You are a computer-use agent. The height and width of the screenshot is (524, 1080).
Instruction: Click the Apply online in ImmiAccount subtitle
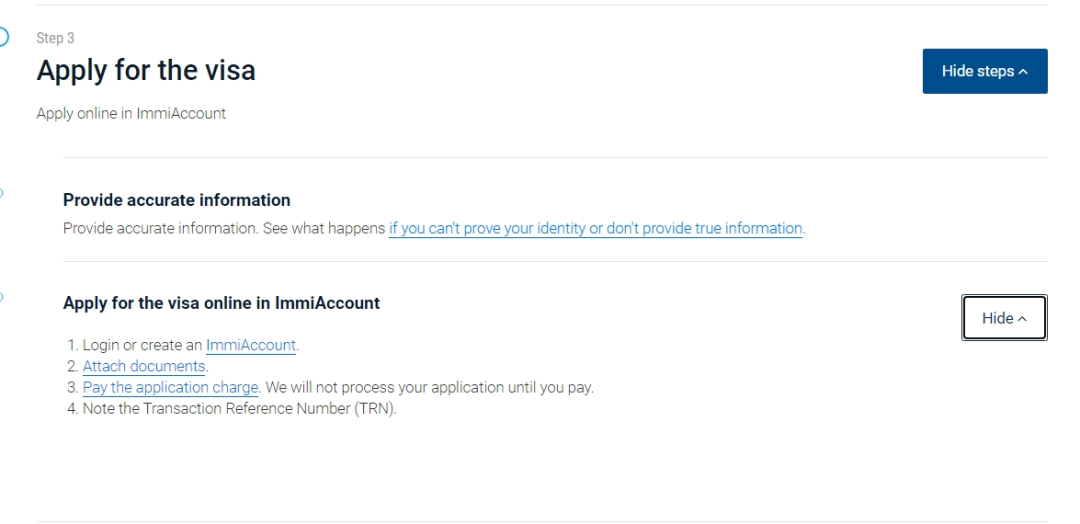tap(131, 114)
